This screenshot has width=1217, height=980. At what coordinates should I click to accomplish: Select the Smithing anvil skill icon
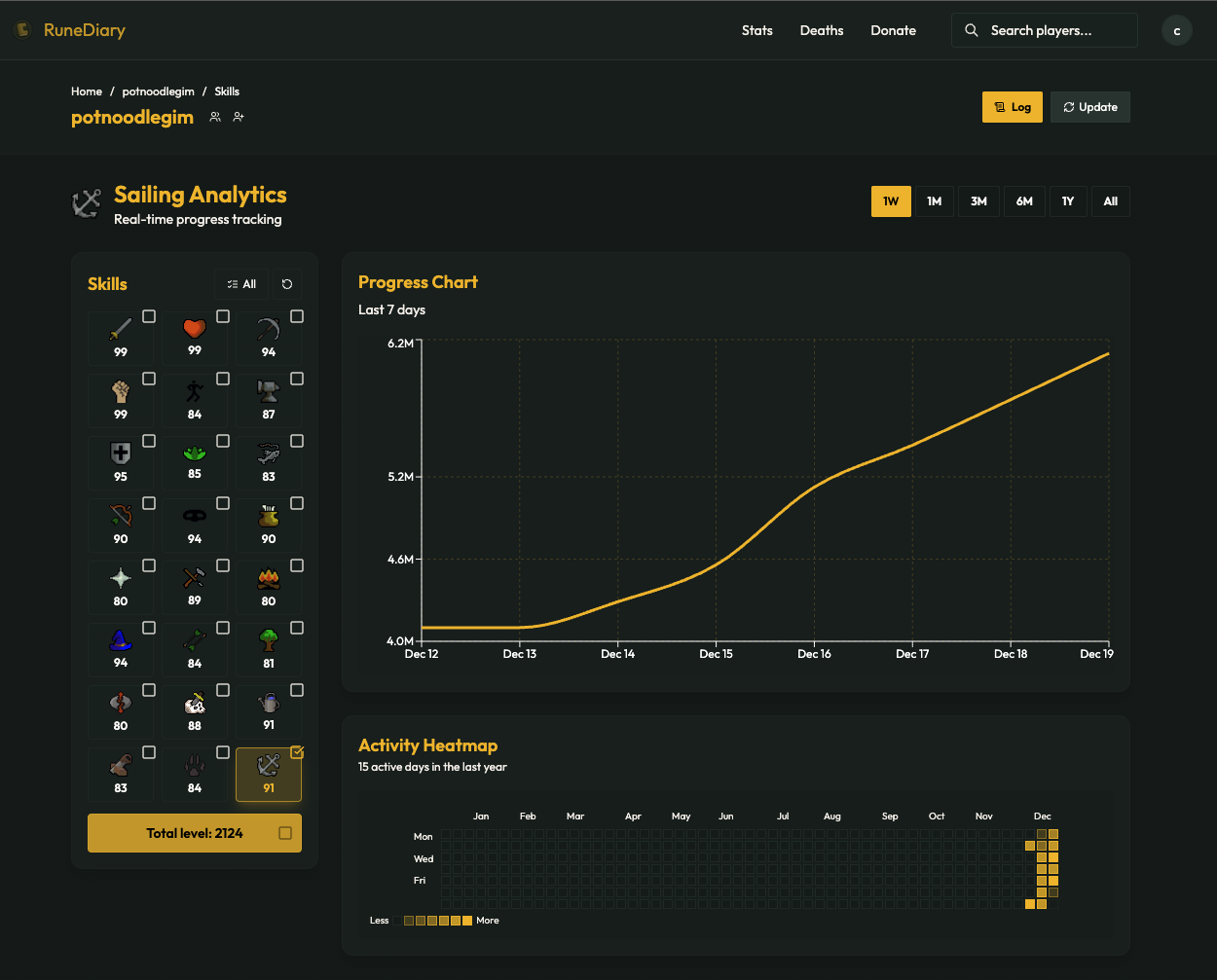tap(268, 393)
